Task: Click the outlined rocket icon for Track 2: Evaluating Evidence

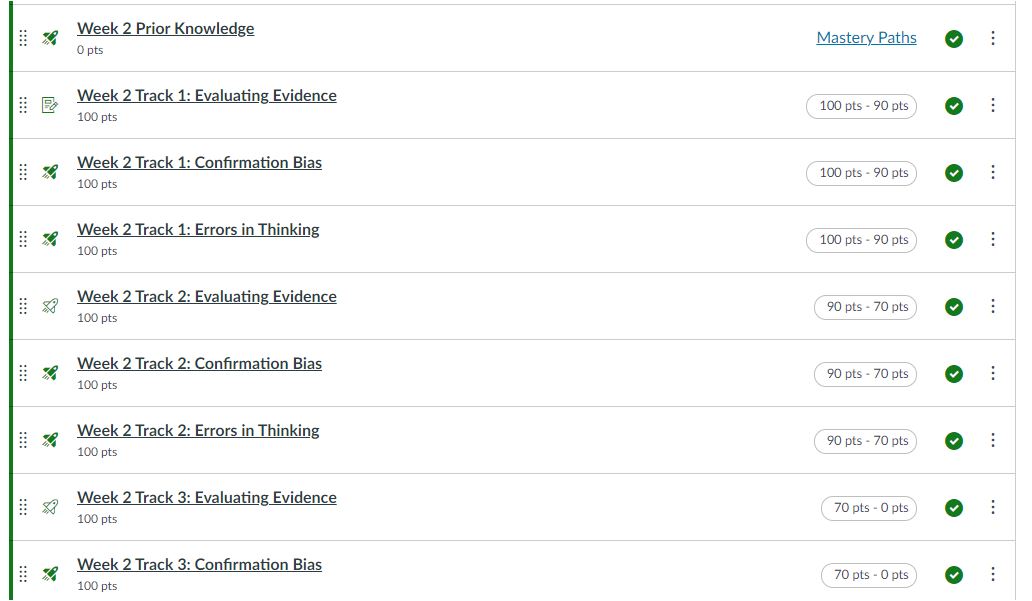Action: (x=49, y=305)
